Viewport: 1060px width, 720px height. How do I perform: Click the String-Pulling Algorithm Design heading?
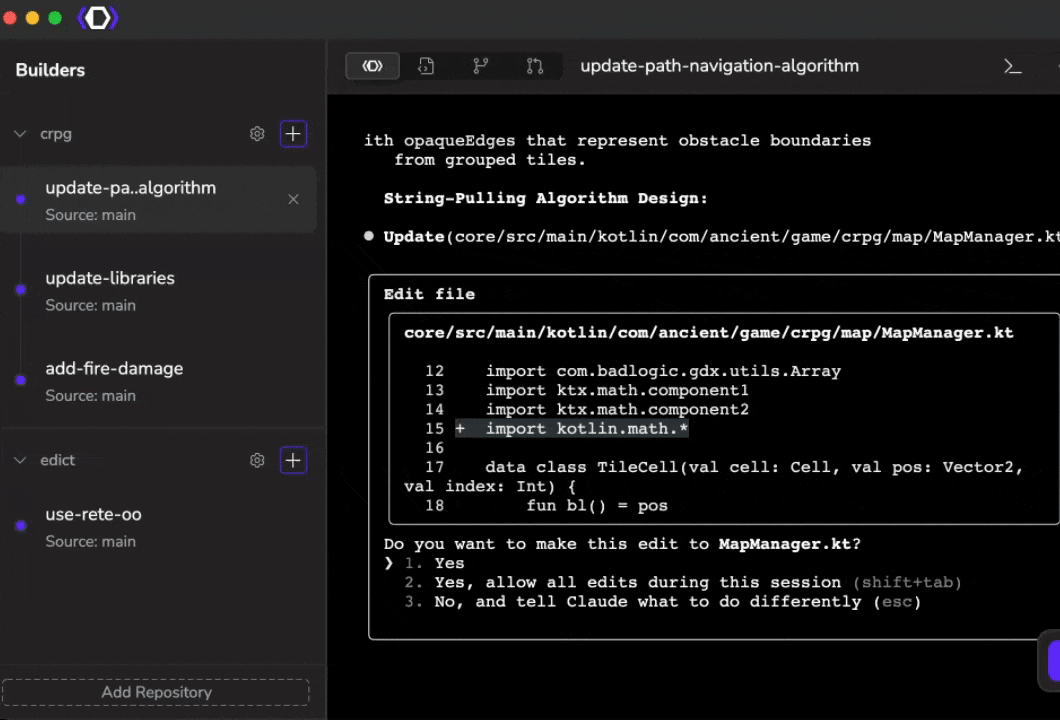(x=546, y=198)
